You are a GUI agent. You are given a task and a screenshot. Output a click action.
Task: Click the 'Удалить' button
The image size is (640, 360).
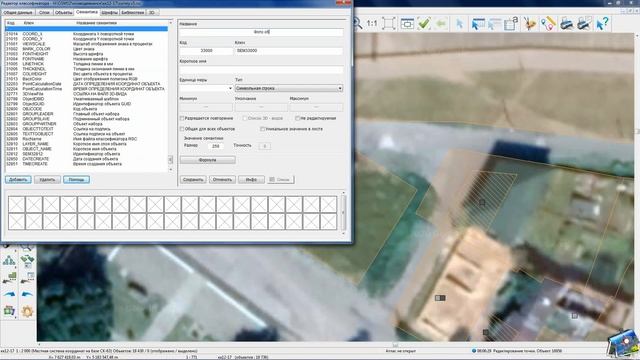pyautogui.click(x=47, y=180)
